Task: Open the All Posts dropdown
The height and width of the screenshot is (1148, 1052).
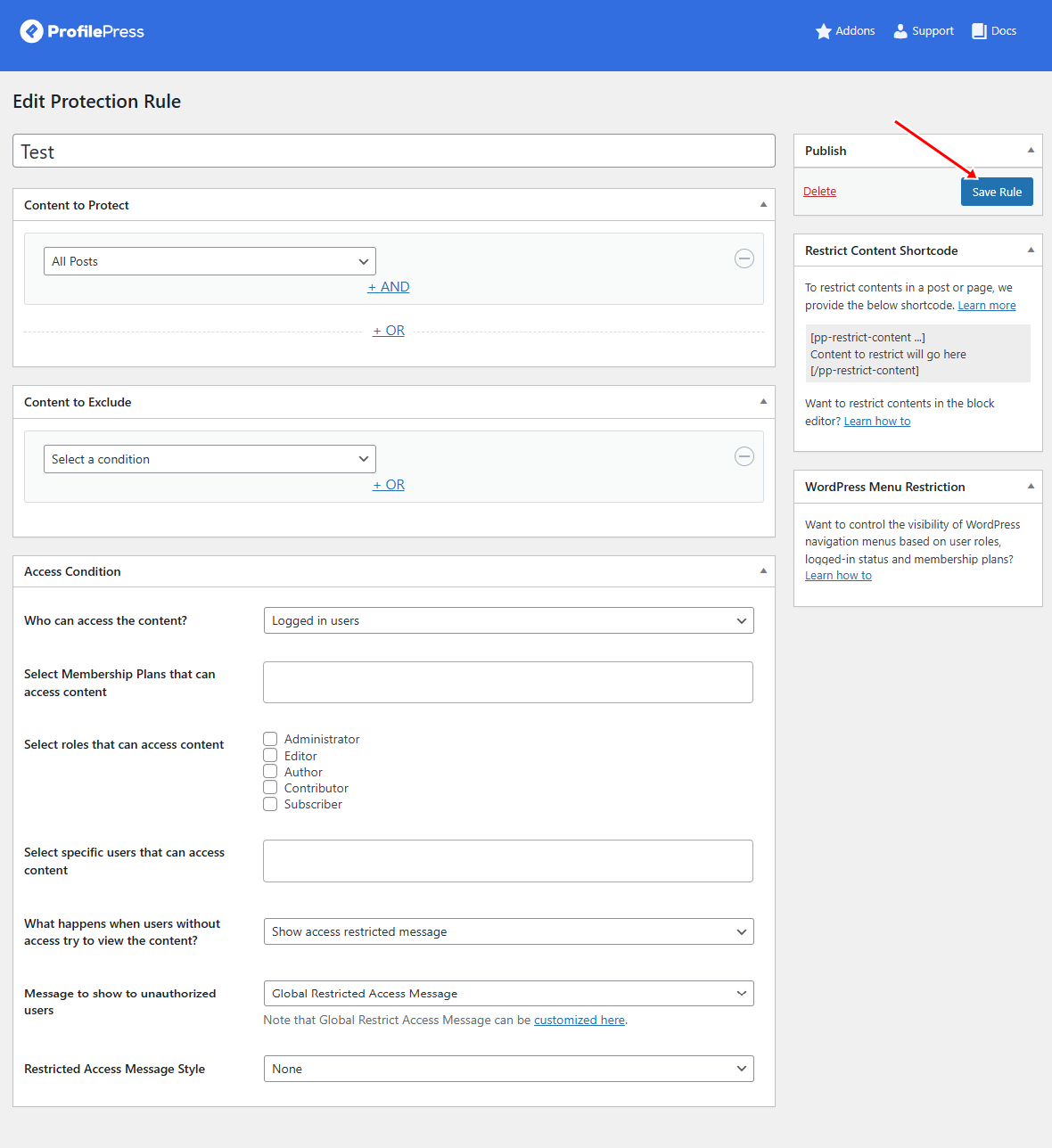Action: (210, 261)
